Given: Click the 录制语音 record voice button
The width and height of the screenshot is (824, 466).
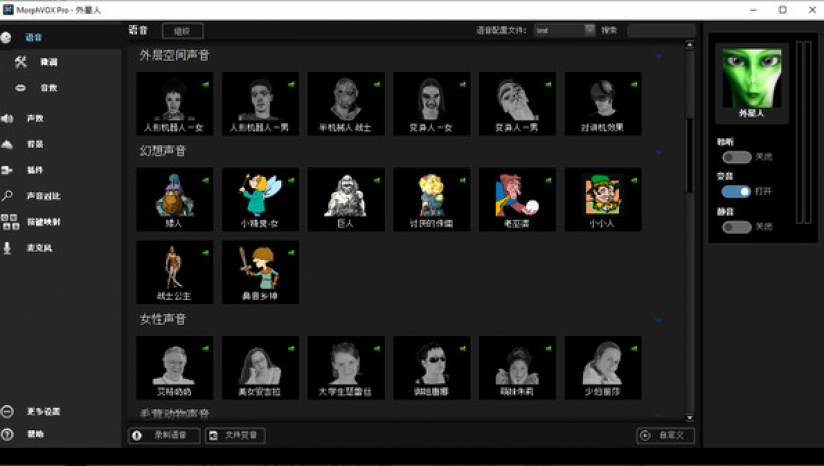Looking at the screenshot, I should click(x=164, y=436).
